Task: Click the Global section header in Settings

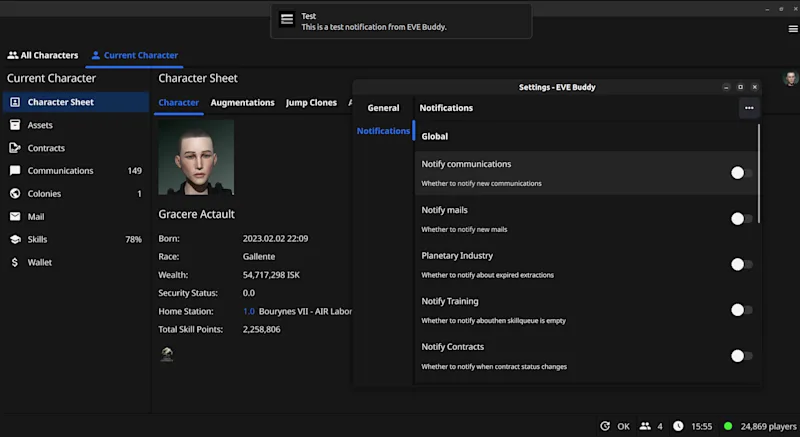Action: coord(435,136)
